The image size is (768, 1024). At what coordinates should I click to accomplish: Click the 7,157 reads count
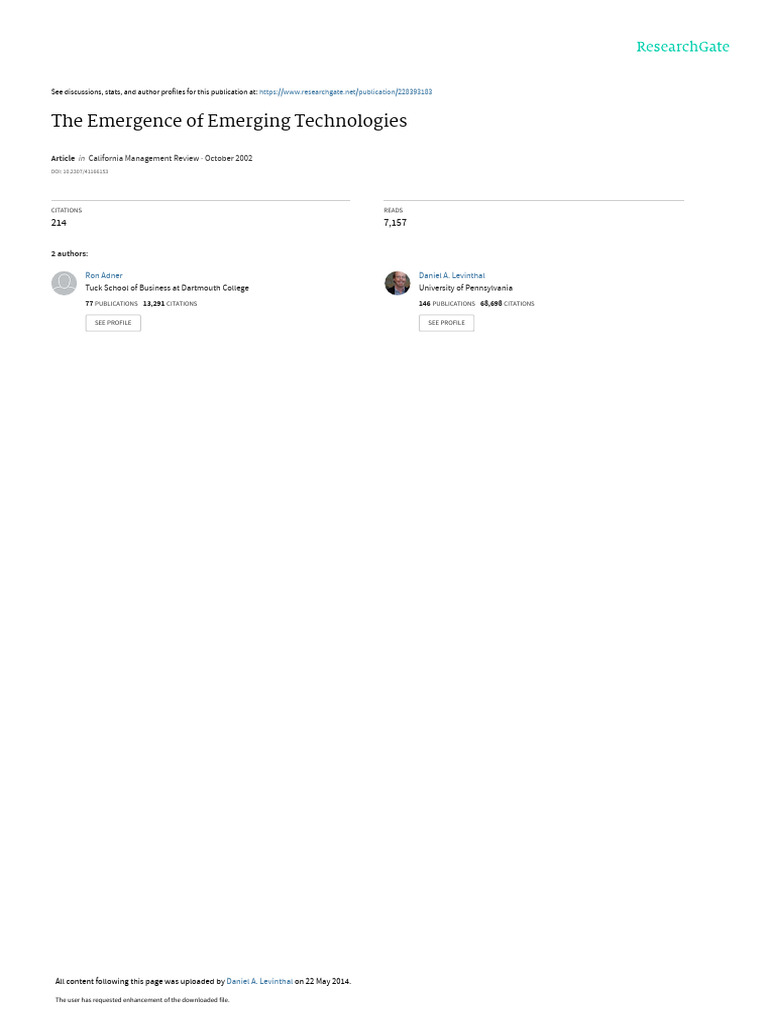pos(395,223)
